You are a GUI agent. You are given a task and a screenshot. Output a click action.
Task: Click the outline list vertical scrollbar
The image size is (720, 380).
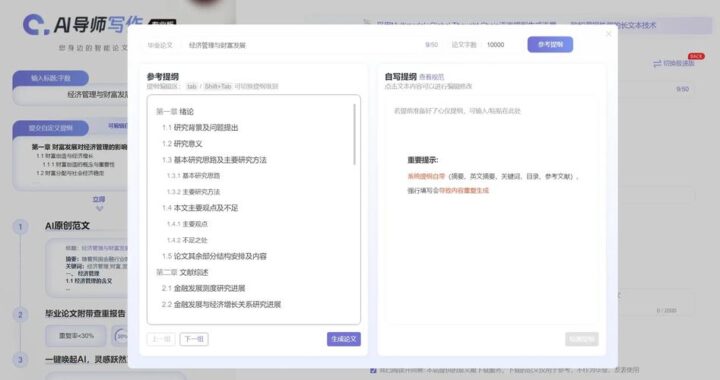point(354,134)
